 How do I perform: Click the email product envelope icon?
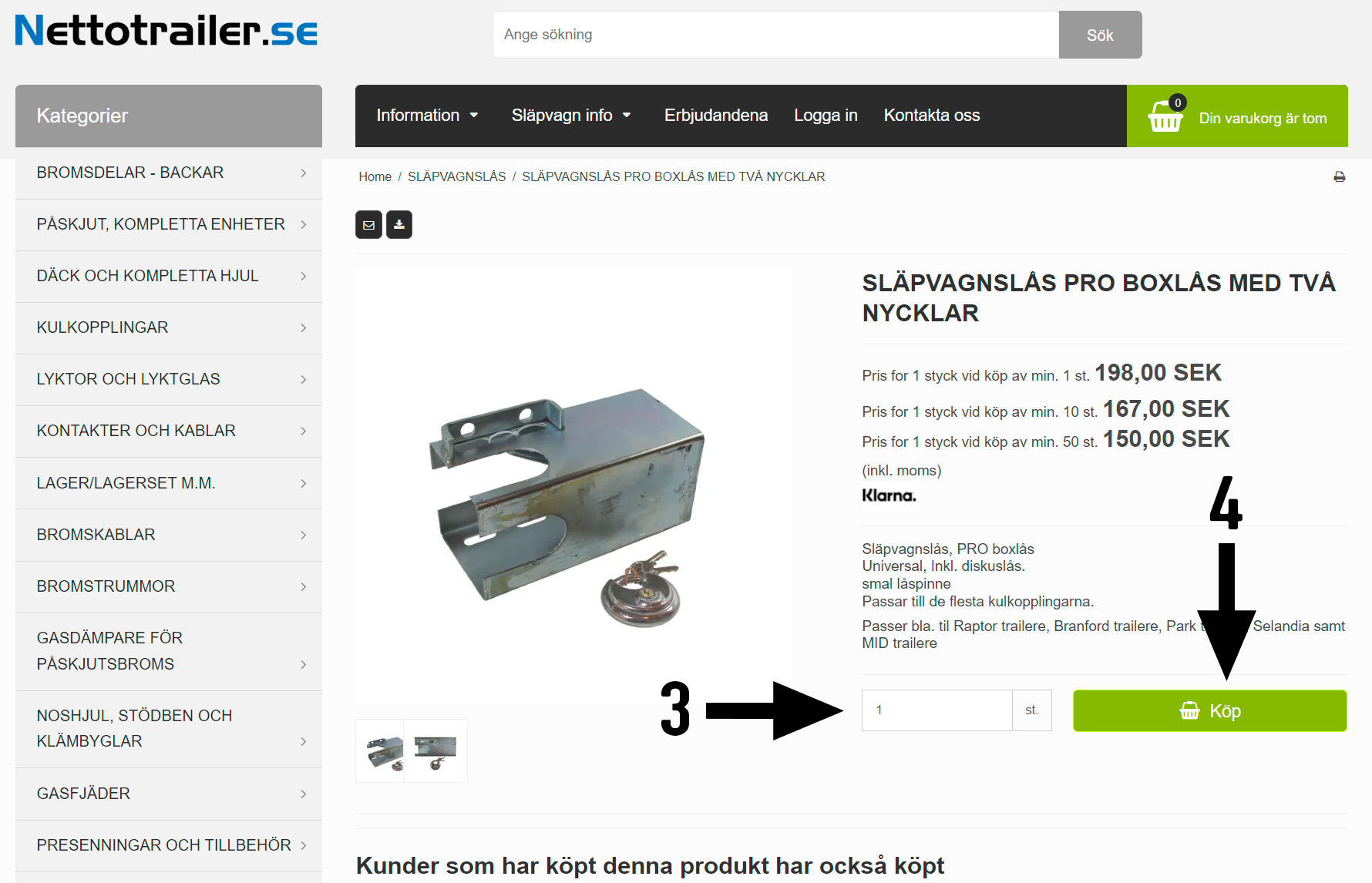point(368,225)
